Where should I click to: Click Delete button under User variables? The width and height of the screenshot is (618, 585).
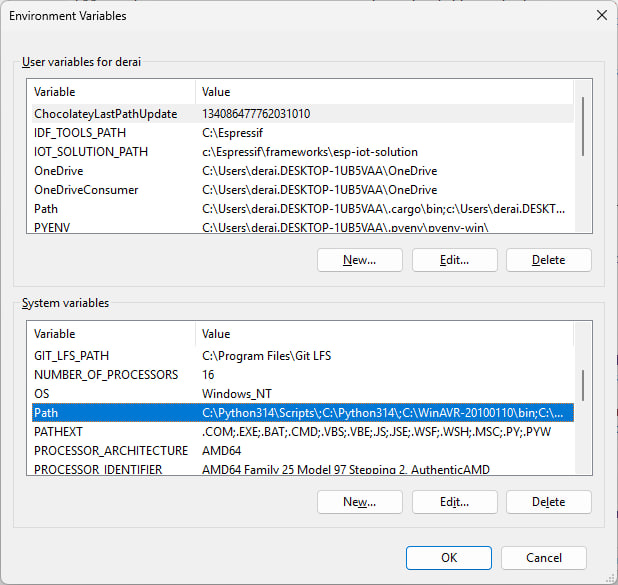548,260
